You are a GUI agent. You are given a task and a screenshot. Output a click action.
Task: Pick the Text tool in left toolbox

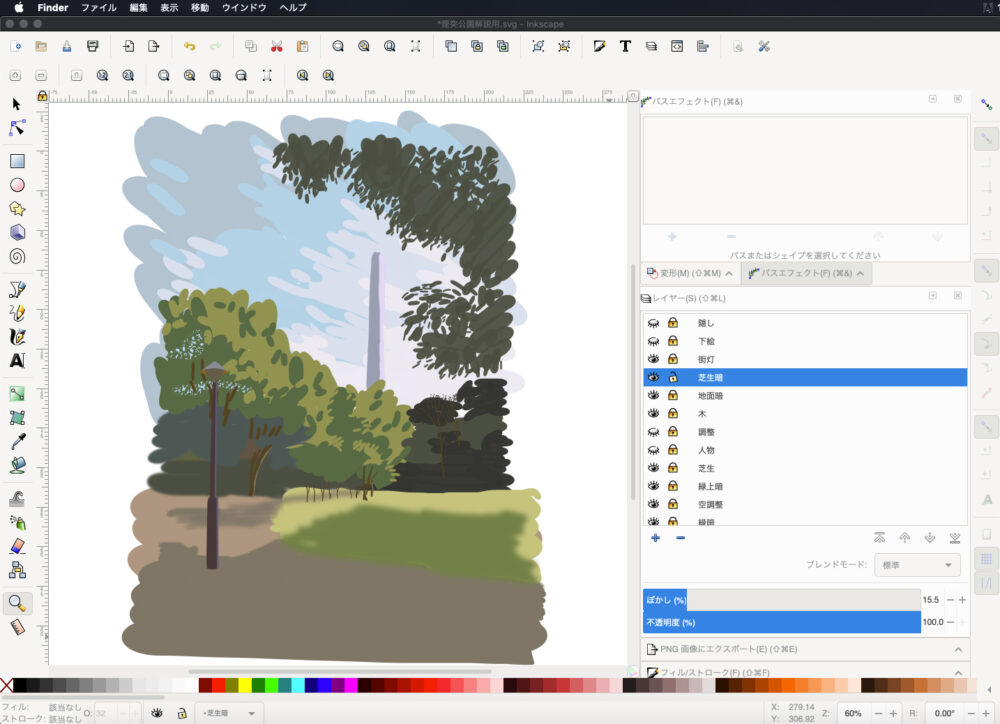(x=17, y=361)
